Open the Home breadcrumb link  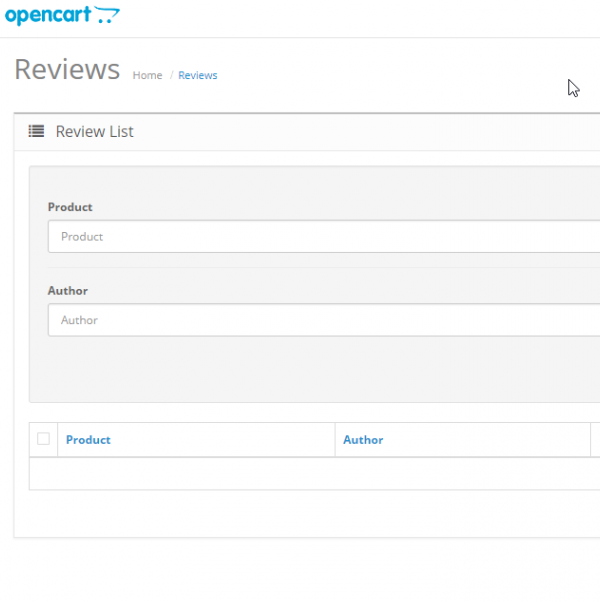click(147, 75)
